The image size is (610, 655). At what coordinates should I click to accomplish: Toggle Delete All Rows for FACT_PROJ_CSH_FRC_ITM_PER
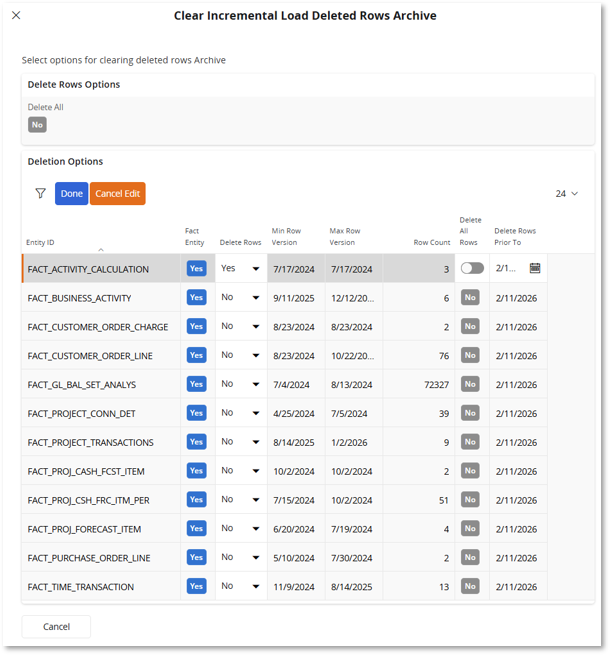click(470, 499)
